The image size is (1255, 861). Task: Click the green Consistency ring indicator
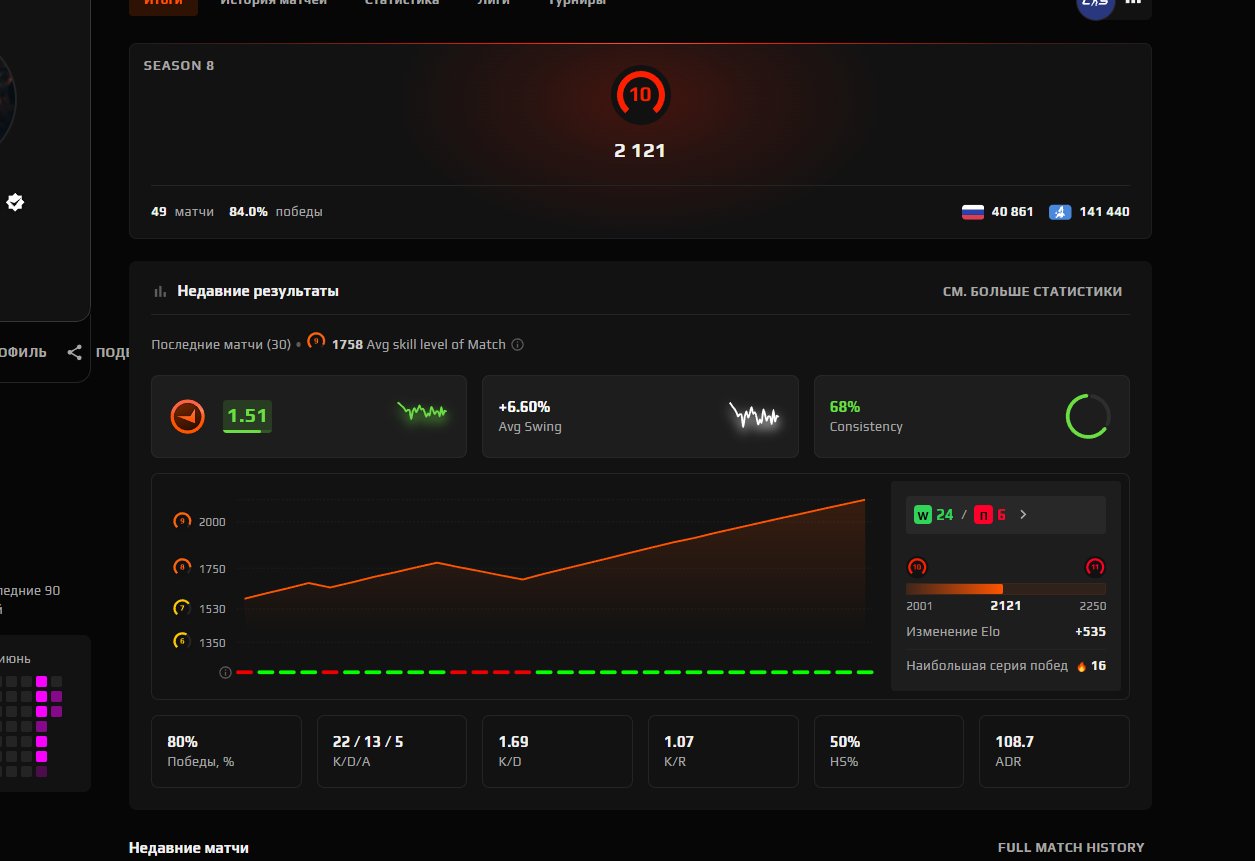(x=1088, y=416)
